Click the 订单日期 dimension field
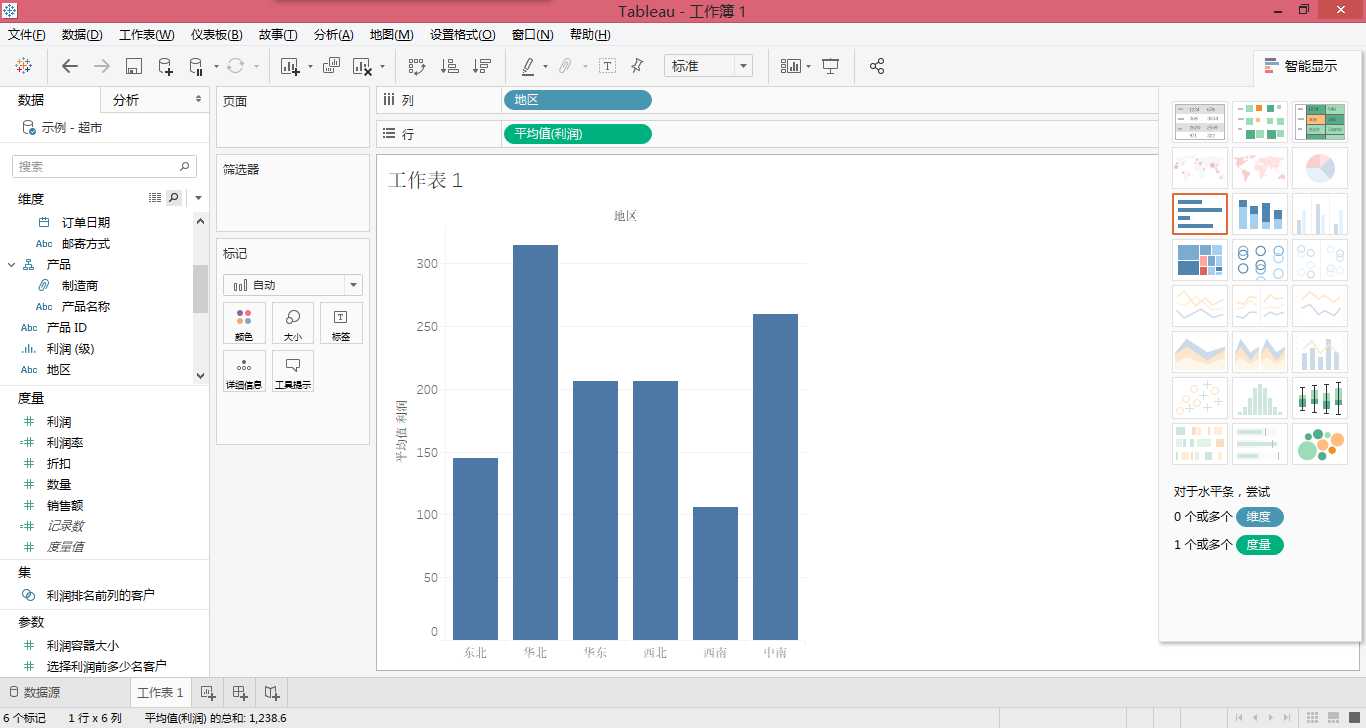The image size is (1366, 728). click(x=86, y=222)
